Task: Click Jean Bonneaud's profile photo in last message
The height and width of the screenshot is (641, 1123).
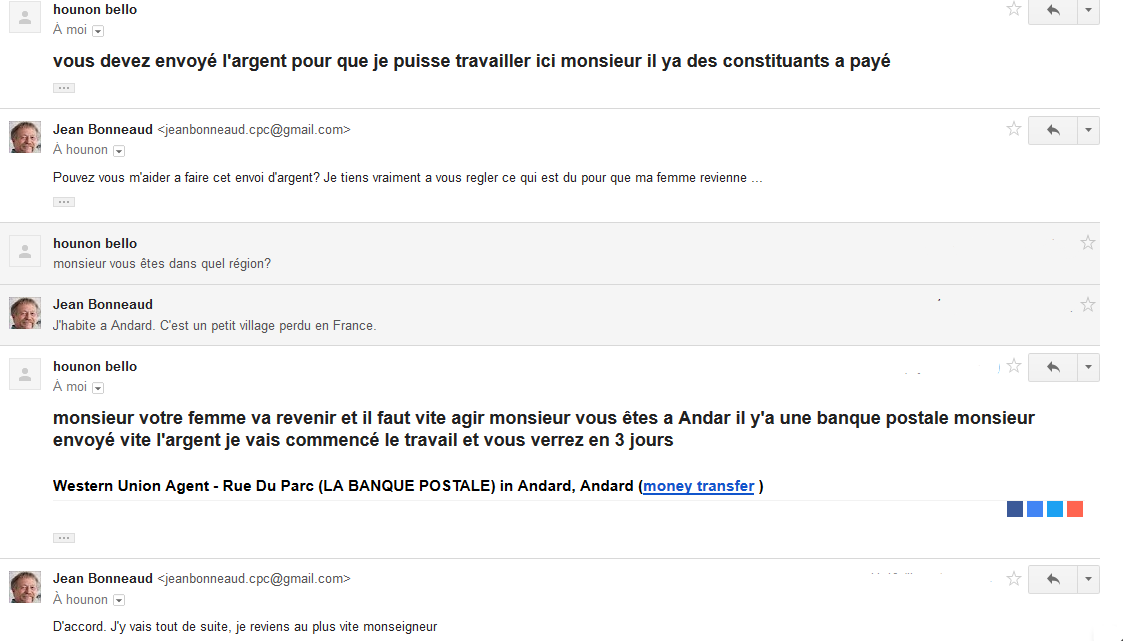Action: coord(25,586)
